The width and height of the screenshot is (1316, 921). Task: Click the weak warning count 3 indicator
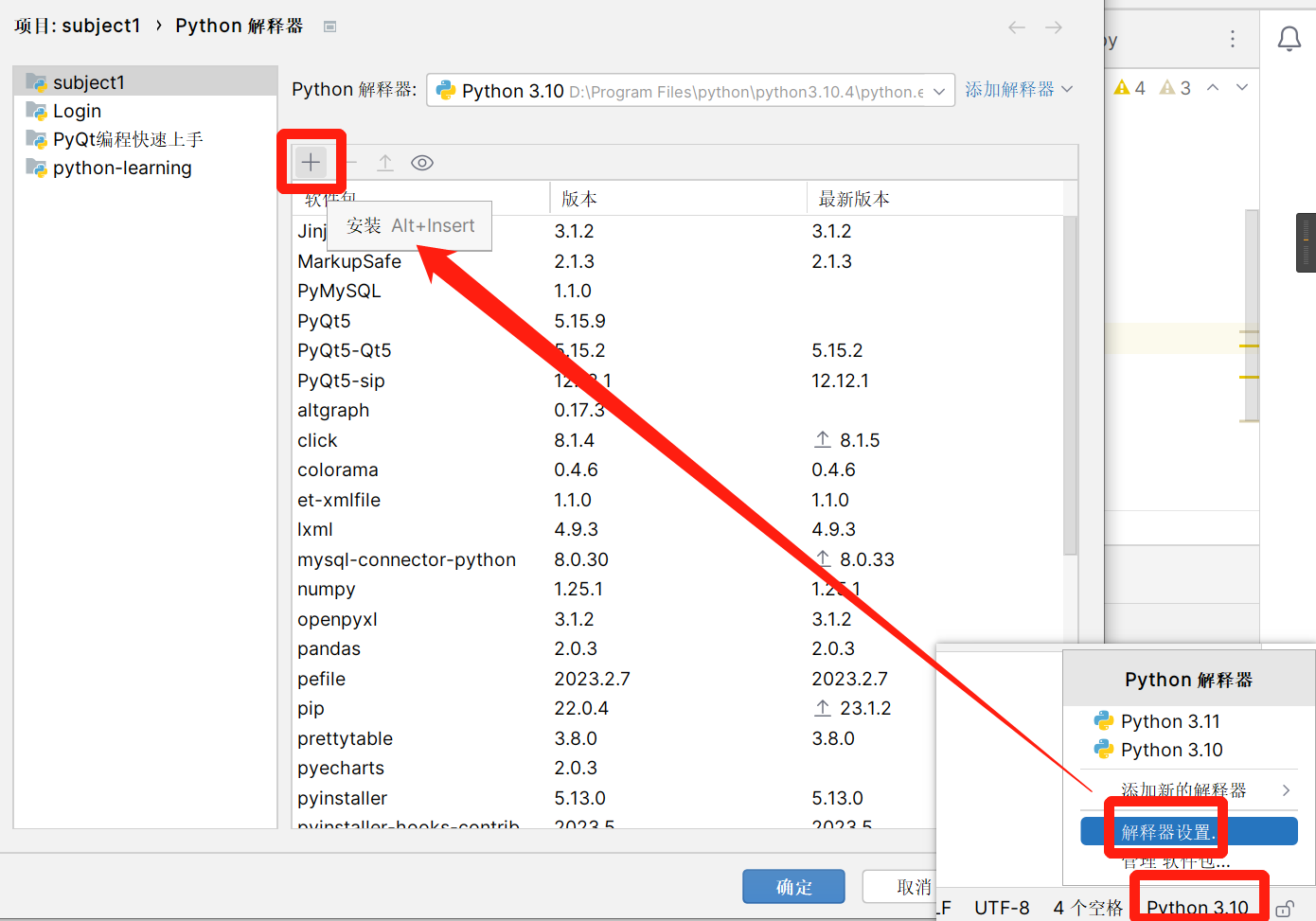click(x=1175, y=88)
